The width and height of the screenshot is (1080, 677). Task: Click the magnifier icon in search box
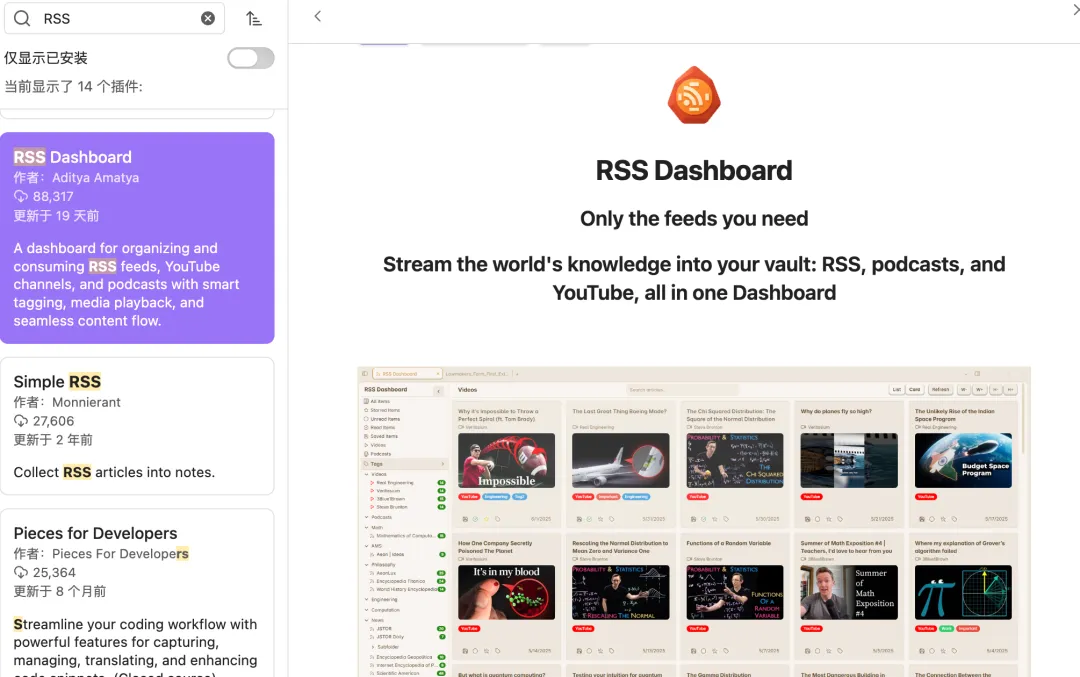[x=21, y=18]
